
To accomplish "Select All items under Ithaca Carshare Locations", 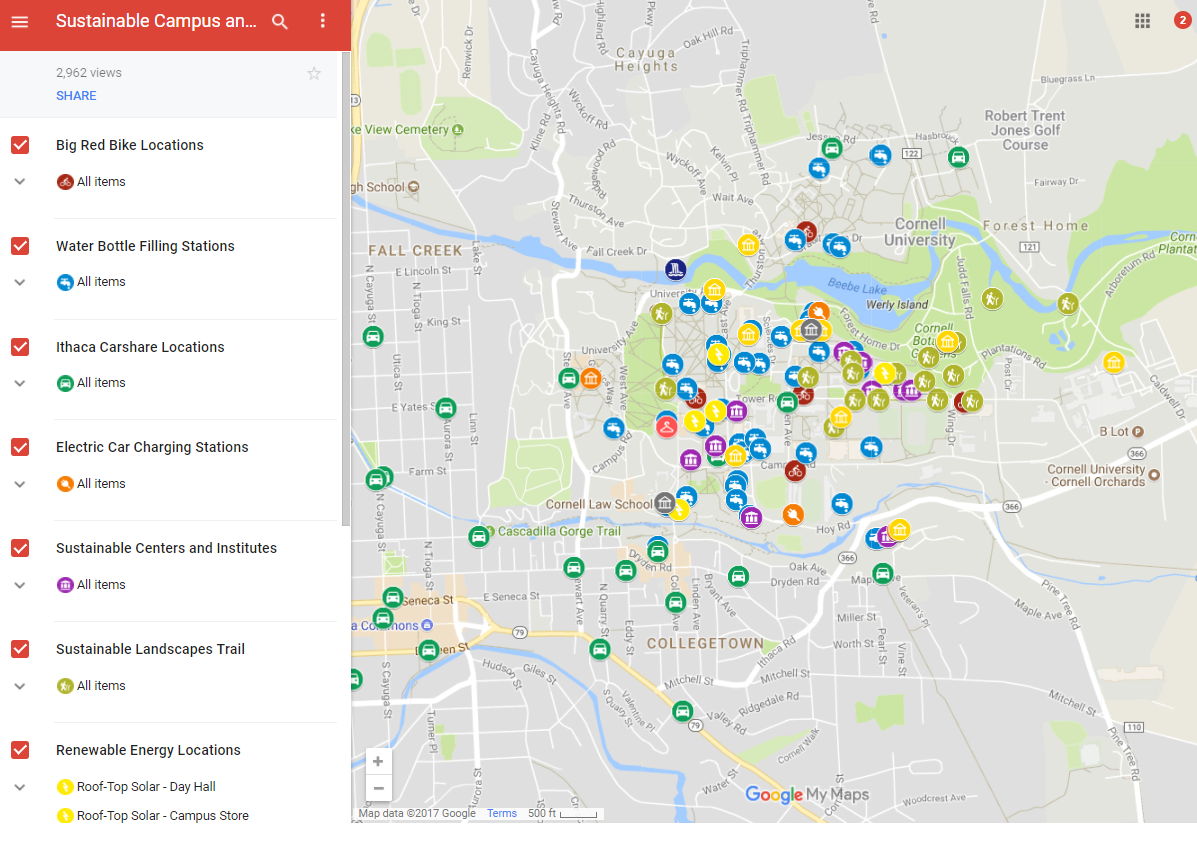I will pyautogui.click(x=101, y=383).
